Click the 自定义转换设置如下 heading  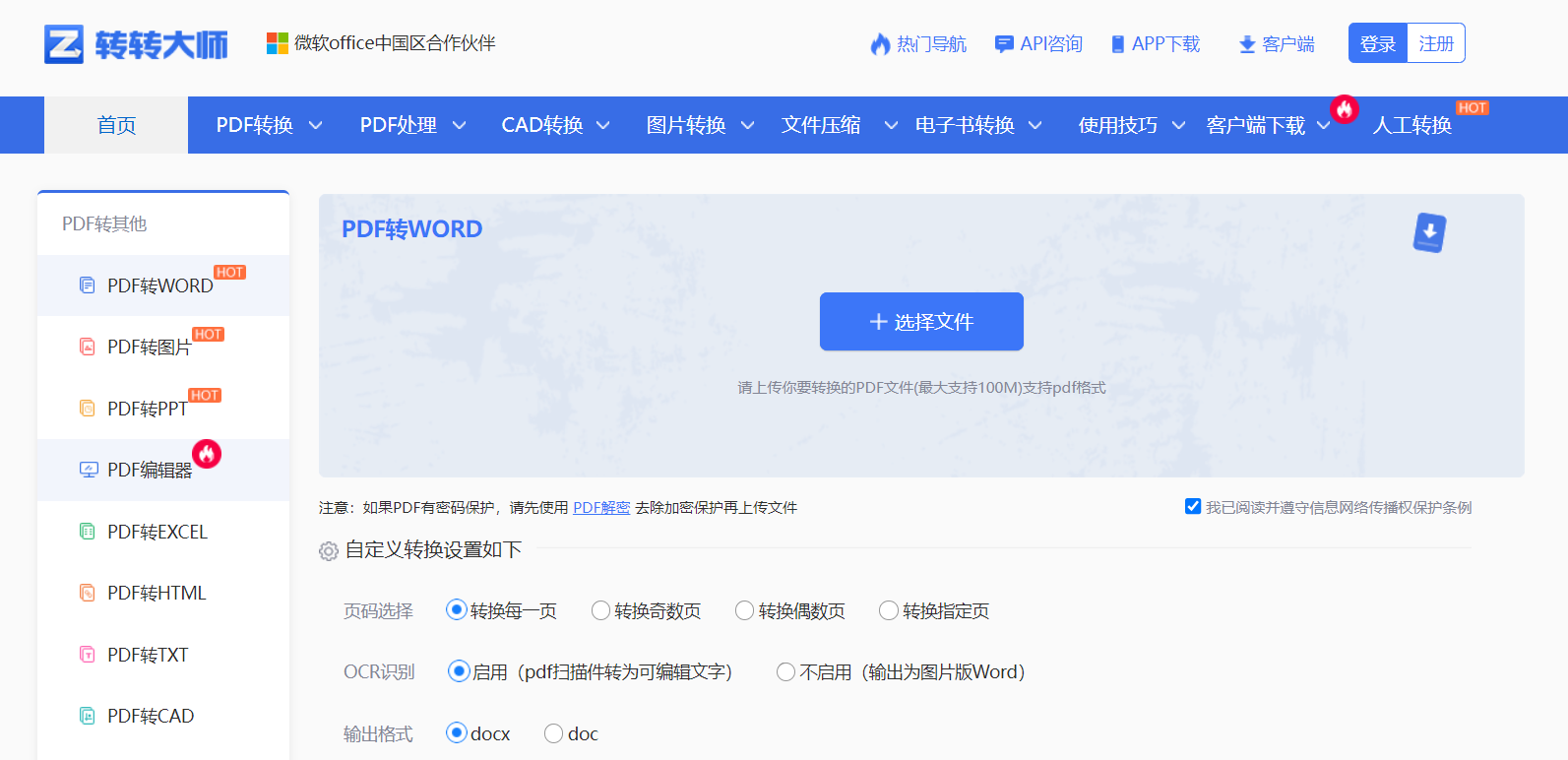click(x=433, y=549)
